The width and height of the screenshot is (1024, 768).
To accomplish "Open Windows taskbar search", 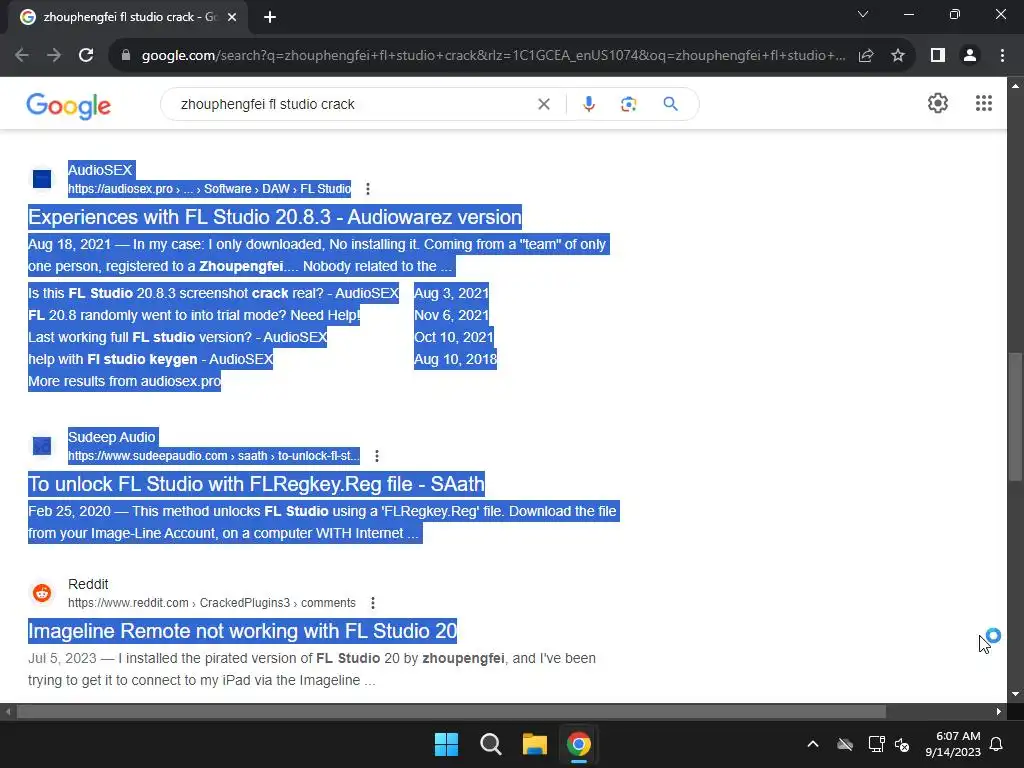I will 490,744.
